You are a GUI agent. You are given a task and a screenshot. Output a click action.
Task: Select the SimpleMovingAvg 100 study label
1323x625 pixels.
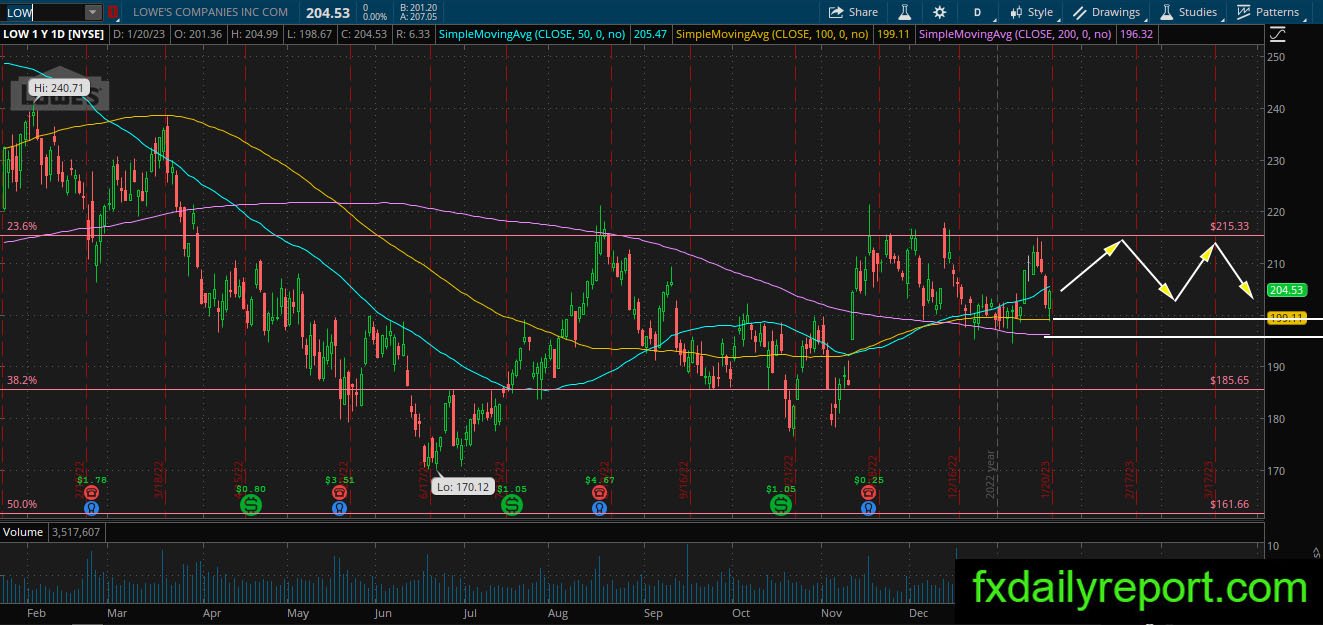coord(774,34)
